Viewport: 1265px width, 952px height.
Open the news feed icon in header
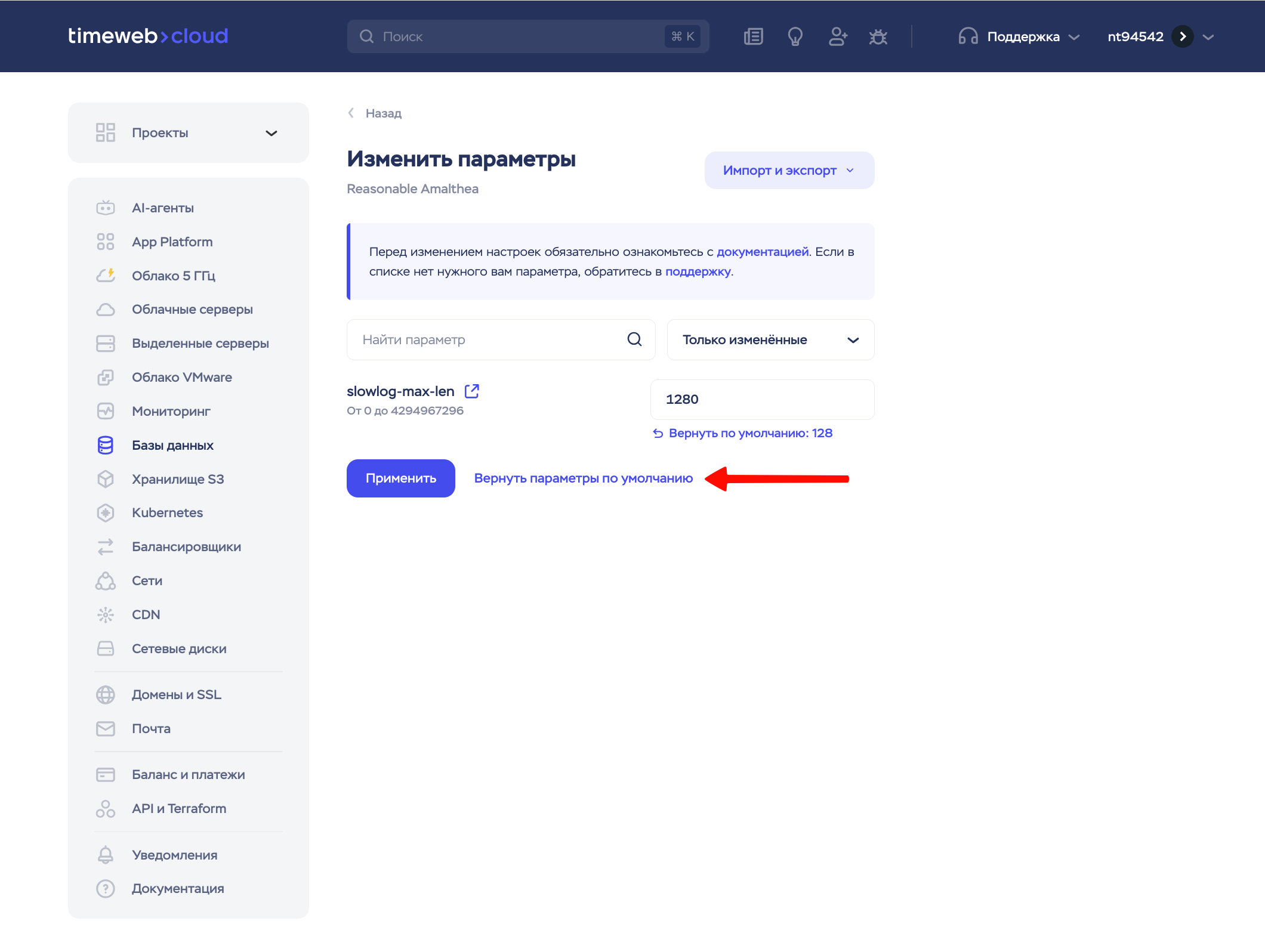click(754, 37)
